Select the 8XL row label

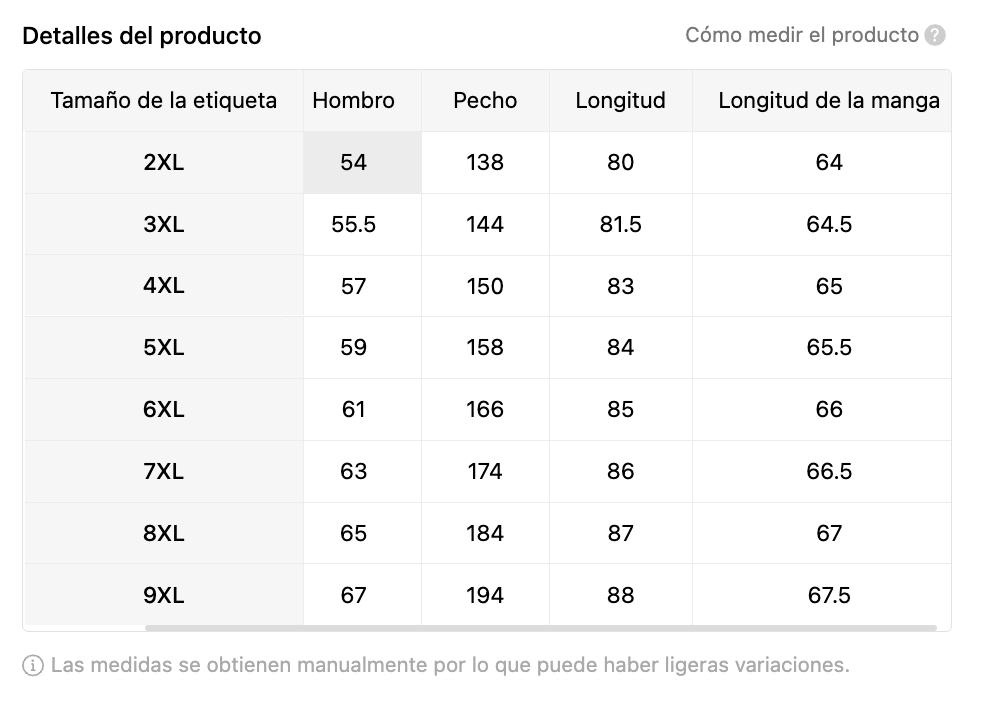(x=163, y=533)
